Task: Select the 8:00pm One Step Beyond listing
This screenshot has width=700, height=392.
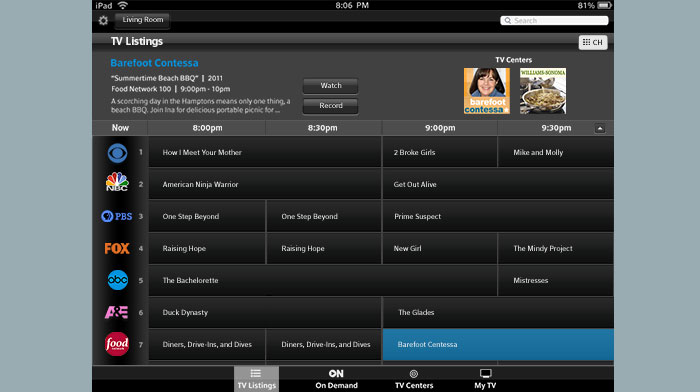Action: pos(207,217)
